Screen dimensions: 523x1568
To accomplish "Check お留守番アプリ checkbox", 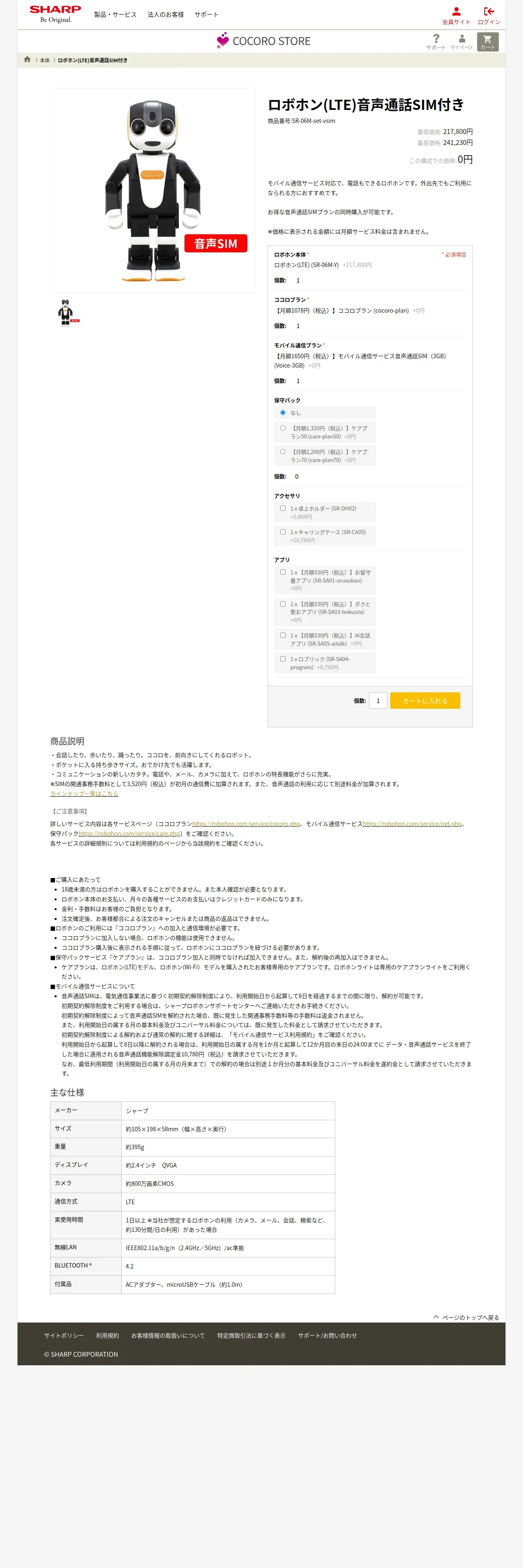I will pyautogui.click(x=283, y=572).
